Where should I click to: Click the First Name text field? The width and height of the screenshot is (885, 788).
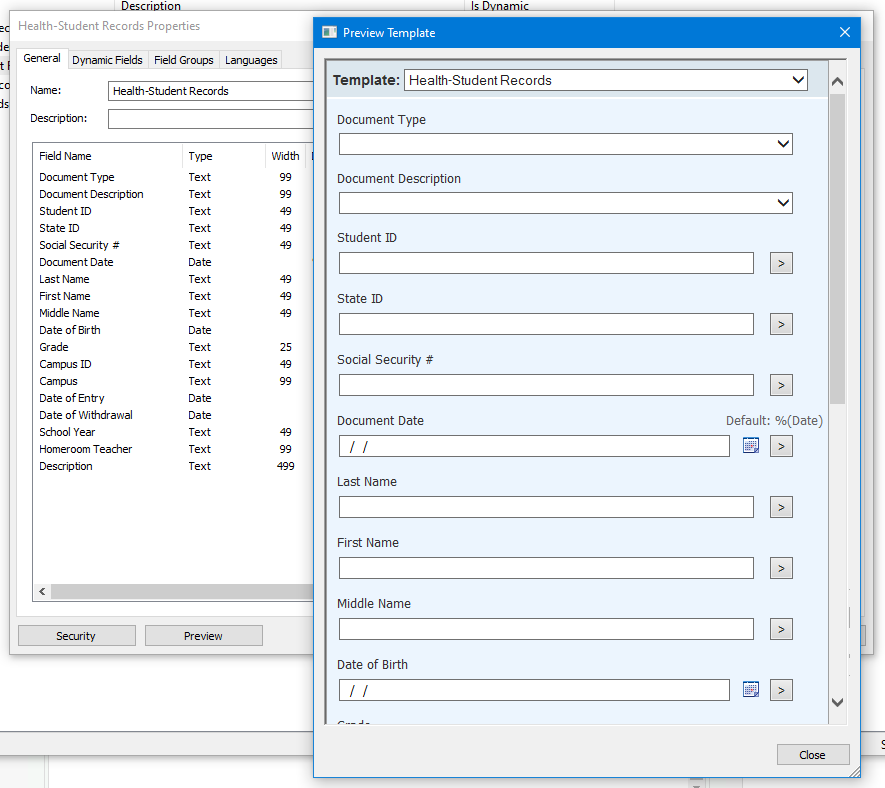point(546,568)
